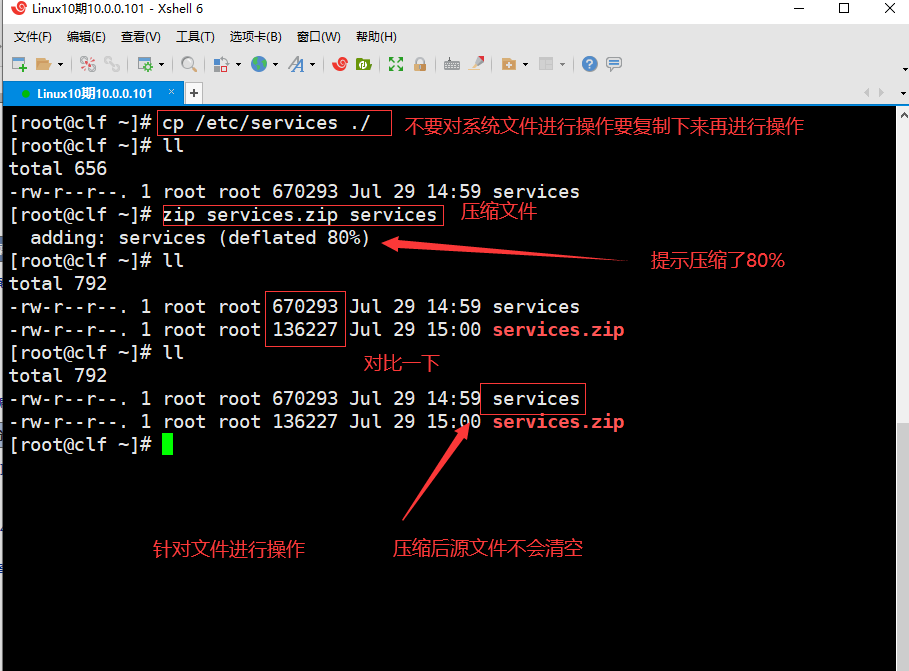Click the New Session toolbar icon
The width and height of the screenshot is (909, 671).
click(19, 64)
